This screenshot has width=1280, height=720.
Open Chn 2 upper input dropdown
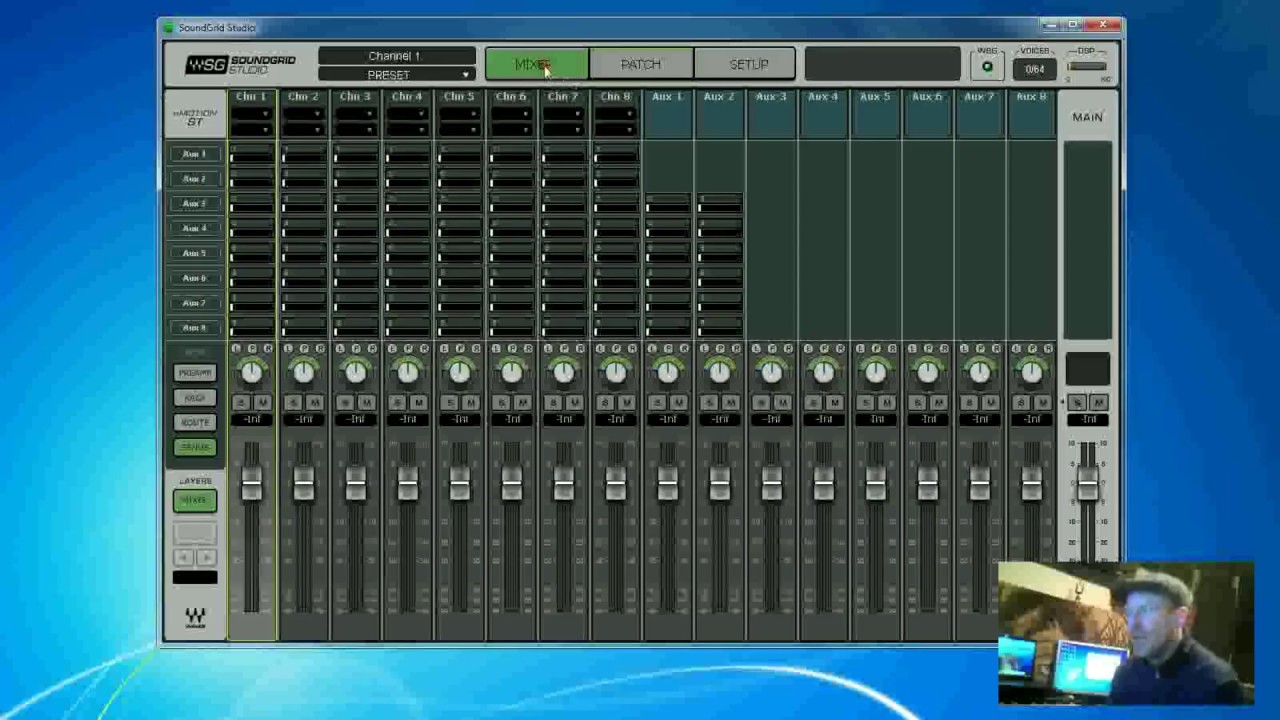(304, 114)
